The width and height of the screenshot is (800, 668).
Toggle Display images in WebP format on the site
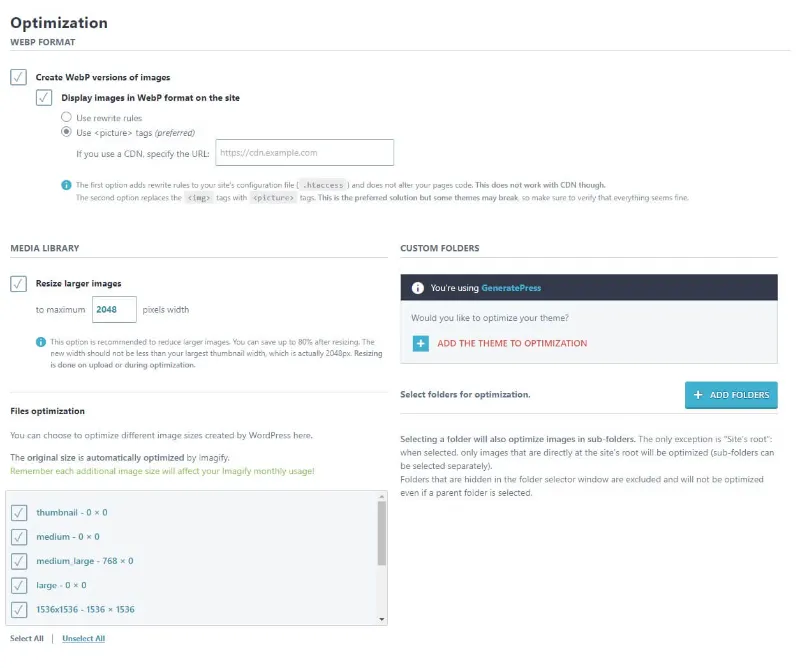coord(43,97)
